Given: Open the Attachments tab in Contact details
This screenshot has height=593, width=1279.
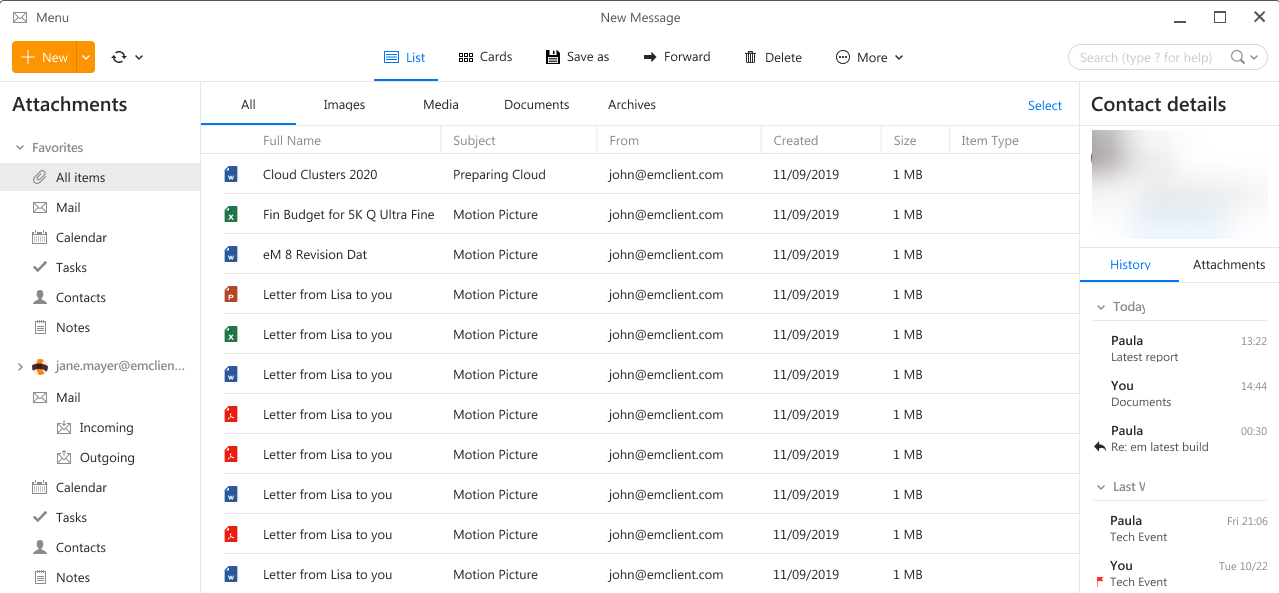Looking at the screenshot, I should [x=1229, y=265].
